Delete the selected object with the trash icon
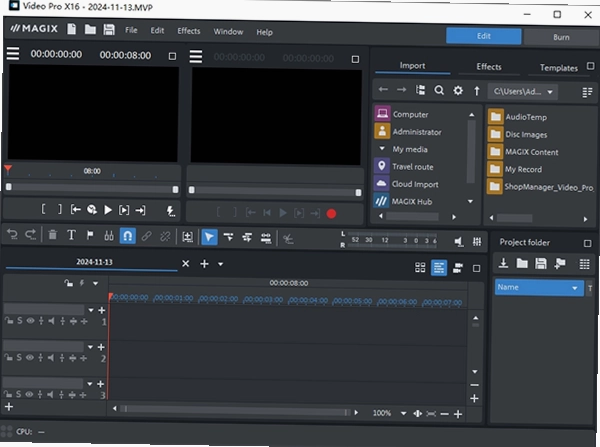The width and height of the screenshot is (600, 447). click(x=52, y=235)
